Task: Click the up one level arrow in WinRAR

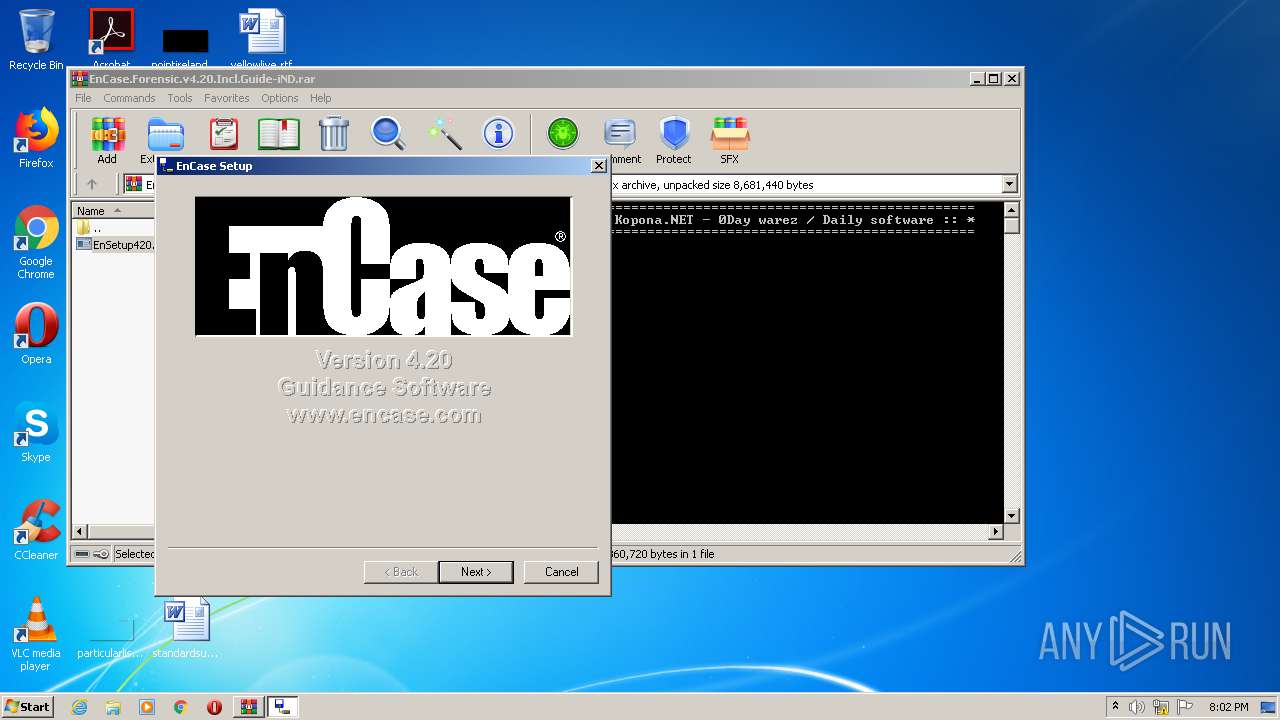Action: click(92, 184)
